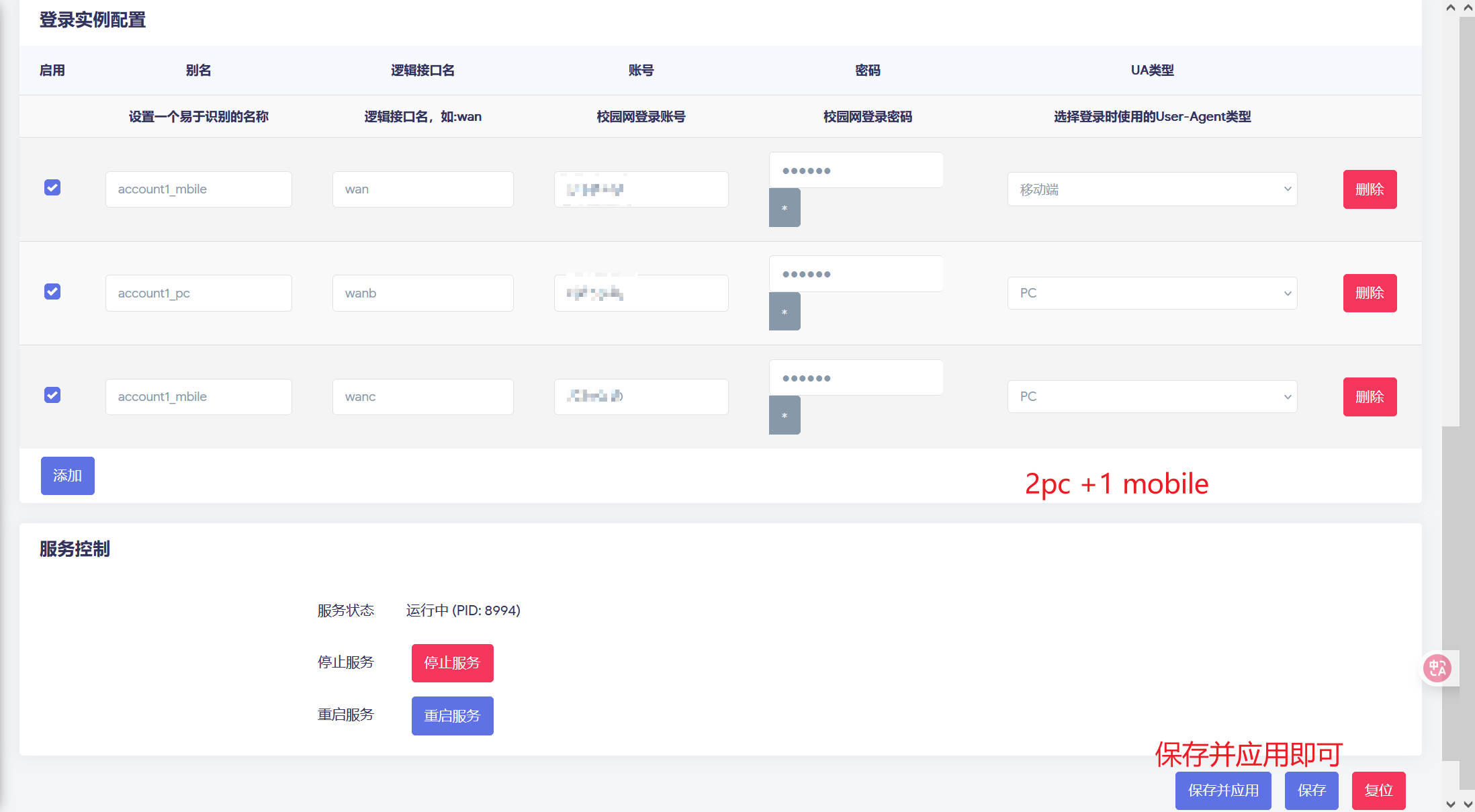Viewport: 1475px width, 812px height.
Task: Reset the configuration with 复位
Action: [1378, 791]
